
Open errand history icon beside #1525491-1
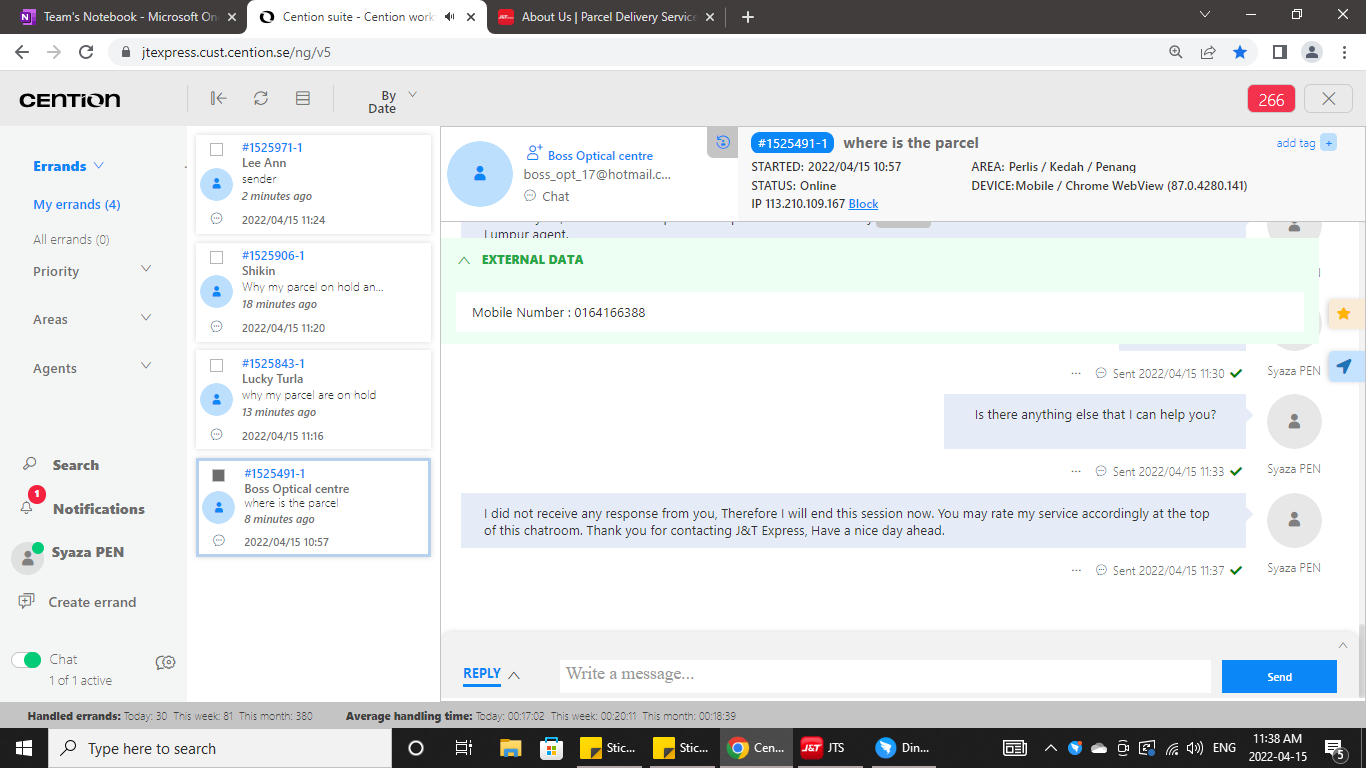(x=722, y=142)
